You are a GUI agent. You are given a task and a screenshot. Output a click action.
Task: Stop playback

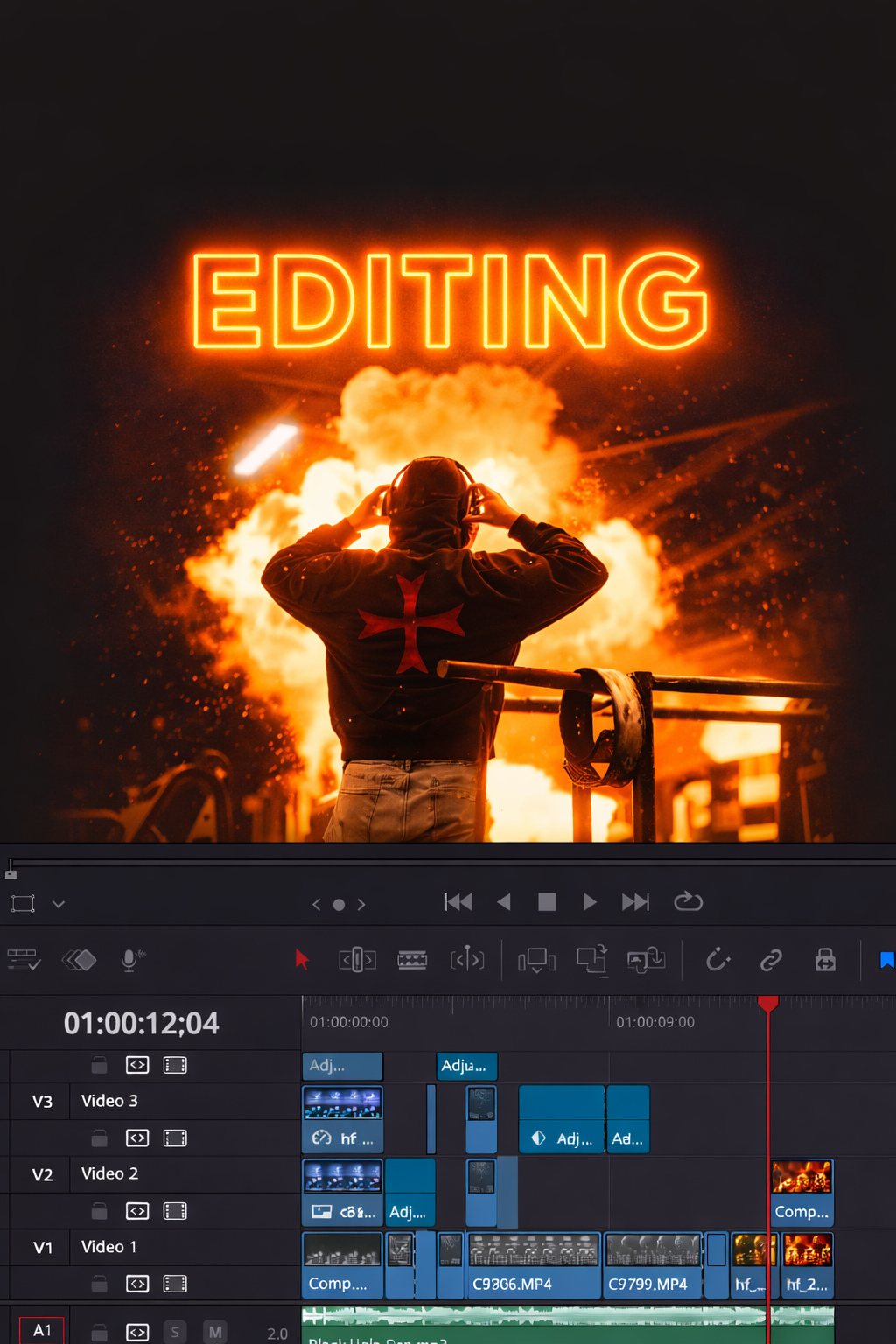pos(547,902)
